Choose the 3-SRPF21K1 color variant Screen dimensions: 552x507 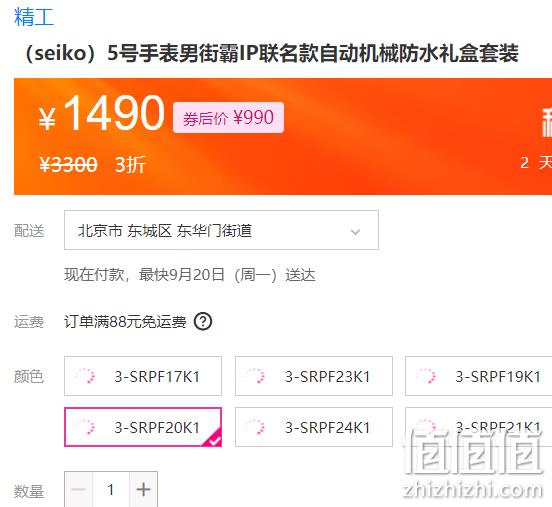tap(478, 427)
